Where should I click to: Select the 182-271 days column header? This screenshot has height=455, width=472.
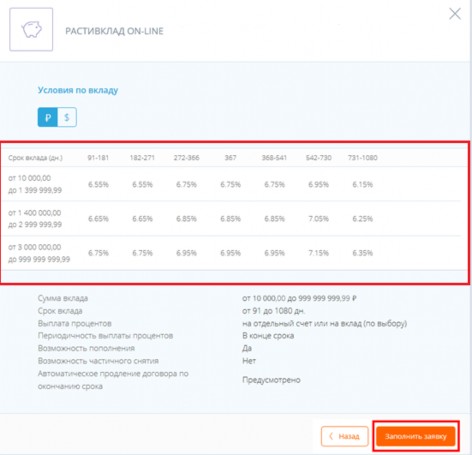[x=142, y=158]
